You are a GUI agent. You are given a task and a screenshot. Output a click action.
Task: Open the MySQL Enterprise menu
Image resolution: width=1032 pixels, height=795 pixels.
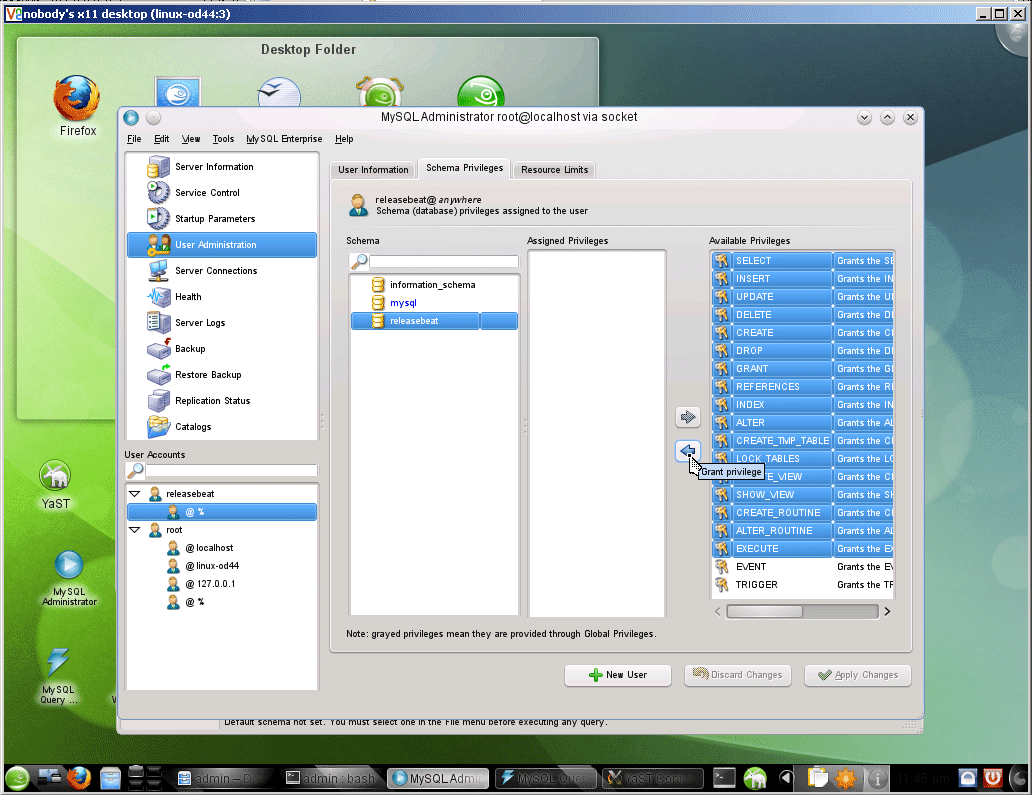284,139
